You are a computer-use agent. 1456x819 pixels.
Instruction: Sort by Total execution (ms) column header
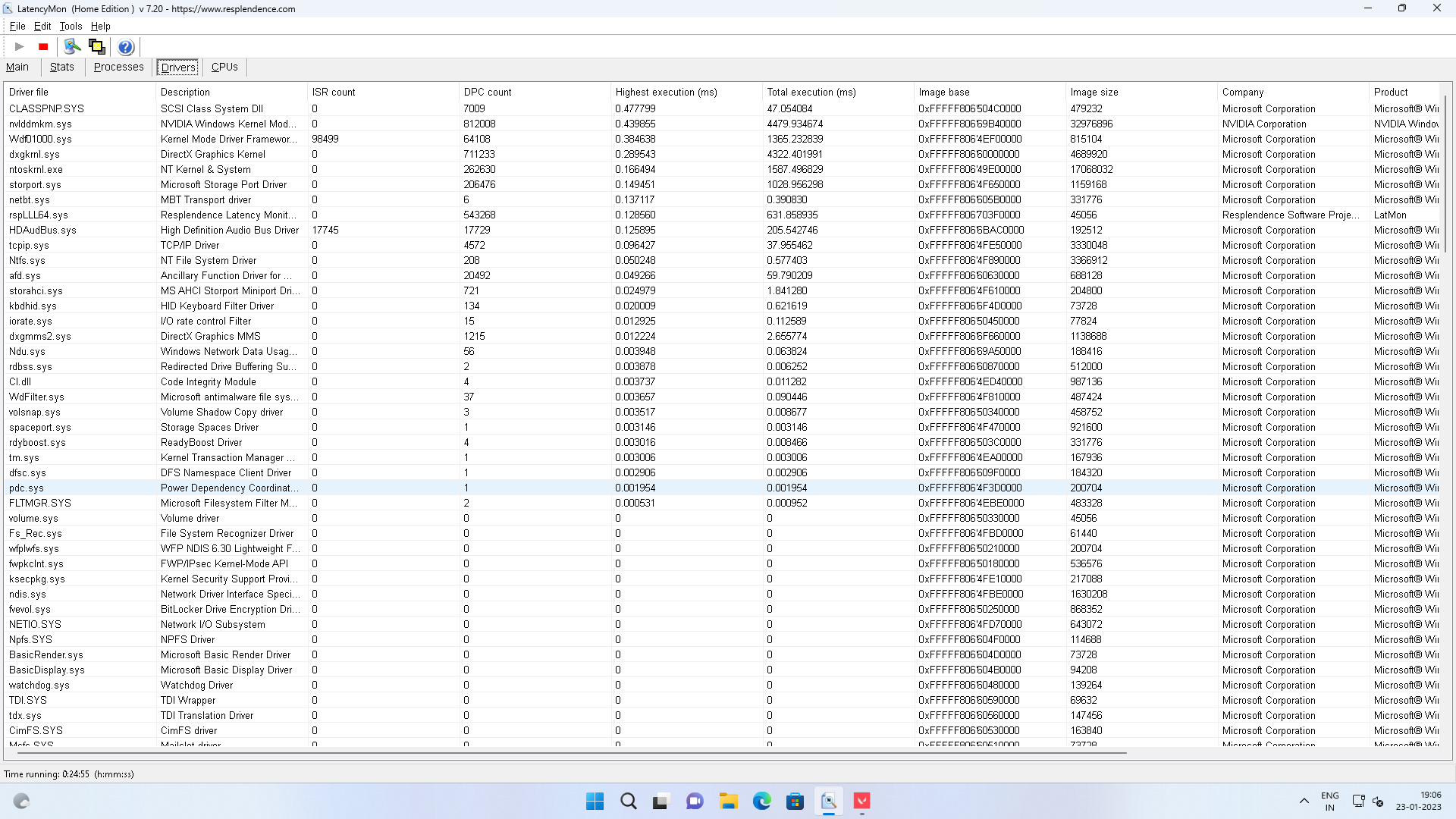tap(839, 92)
